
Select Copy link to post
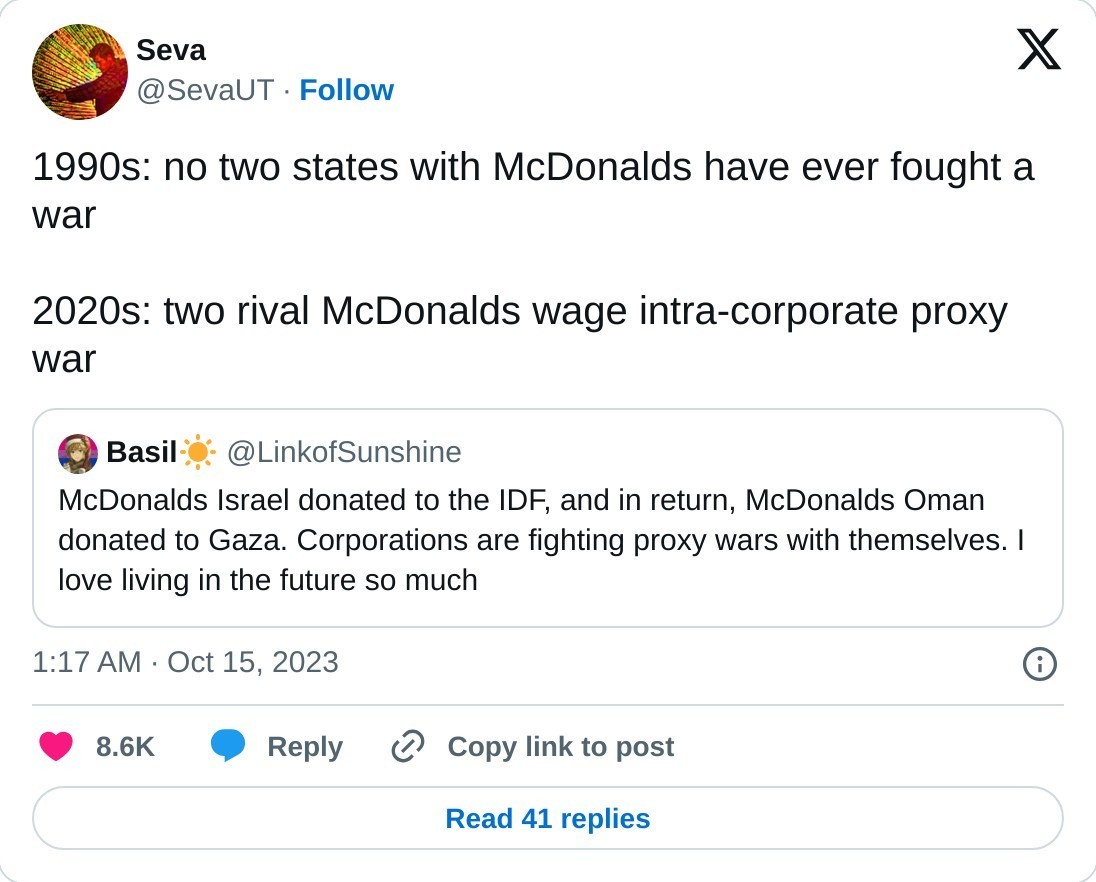click(x=560, y=747)
